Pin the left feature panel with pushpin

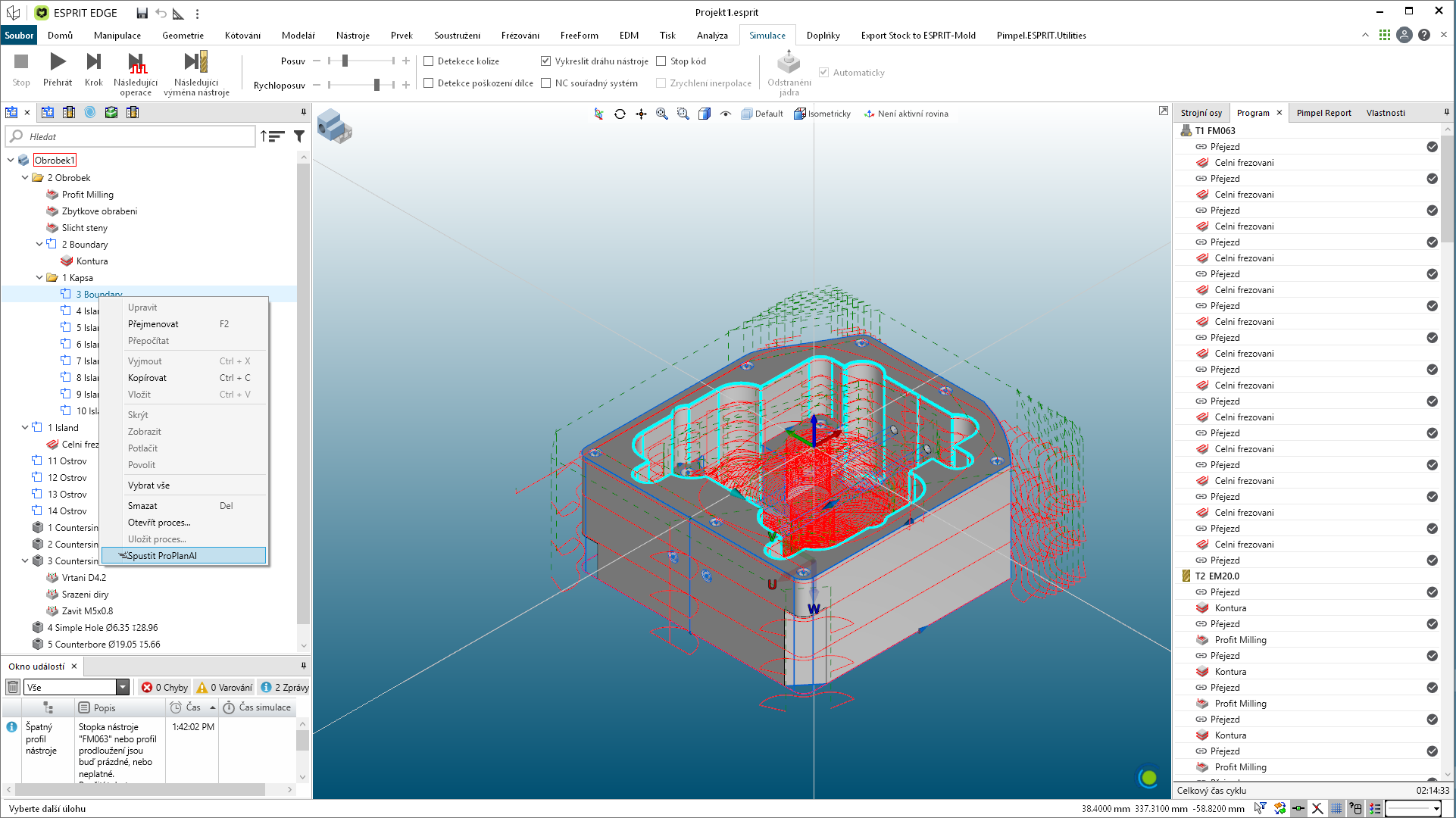pos(304,112)
